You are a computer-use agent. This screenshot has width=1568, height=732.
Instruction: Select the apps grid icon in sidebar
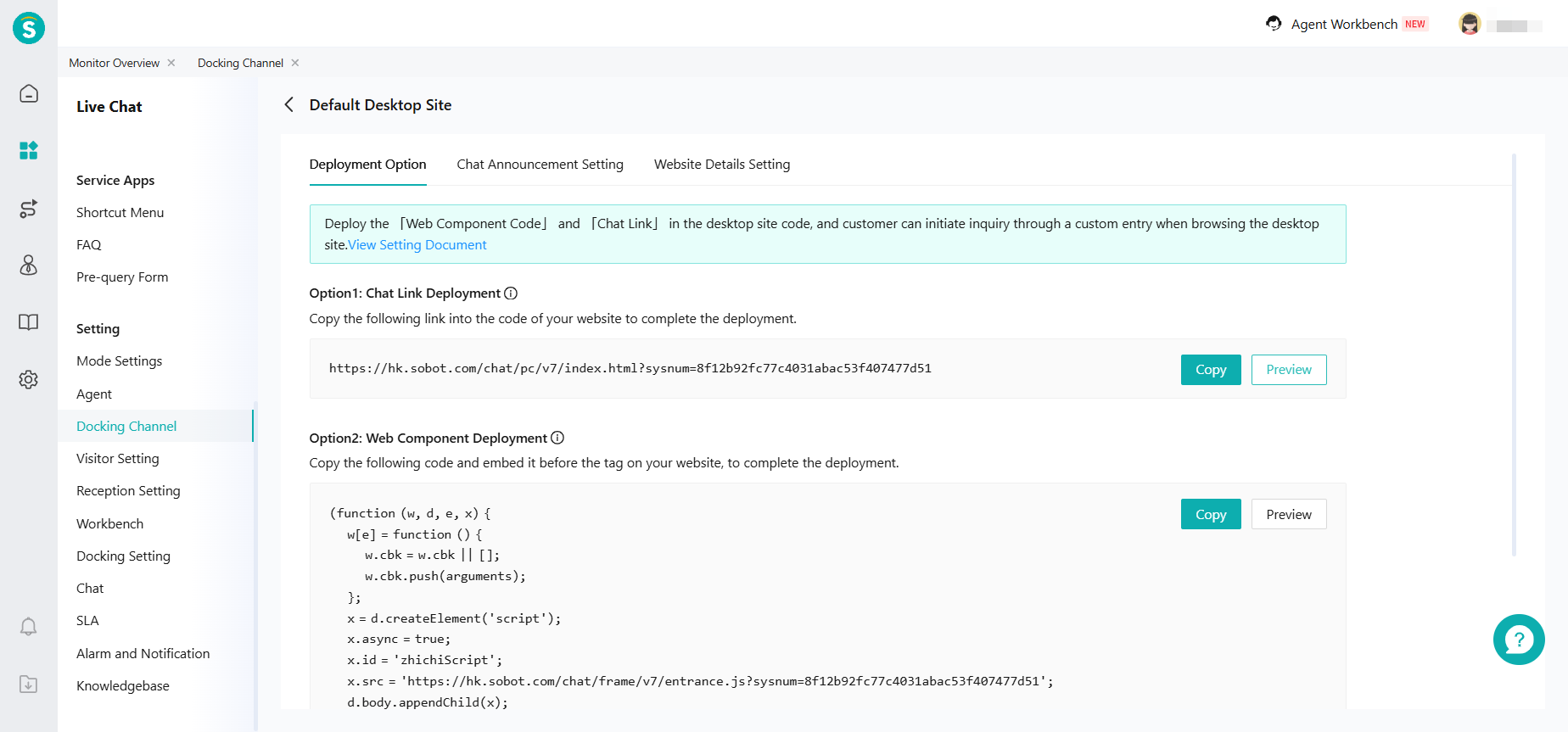(29, 151)
